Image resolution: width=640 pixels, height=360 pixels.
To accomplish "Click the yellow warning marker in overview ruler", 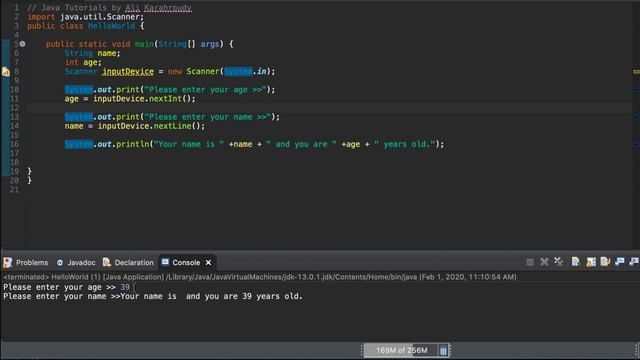I will [636, 71].
